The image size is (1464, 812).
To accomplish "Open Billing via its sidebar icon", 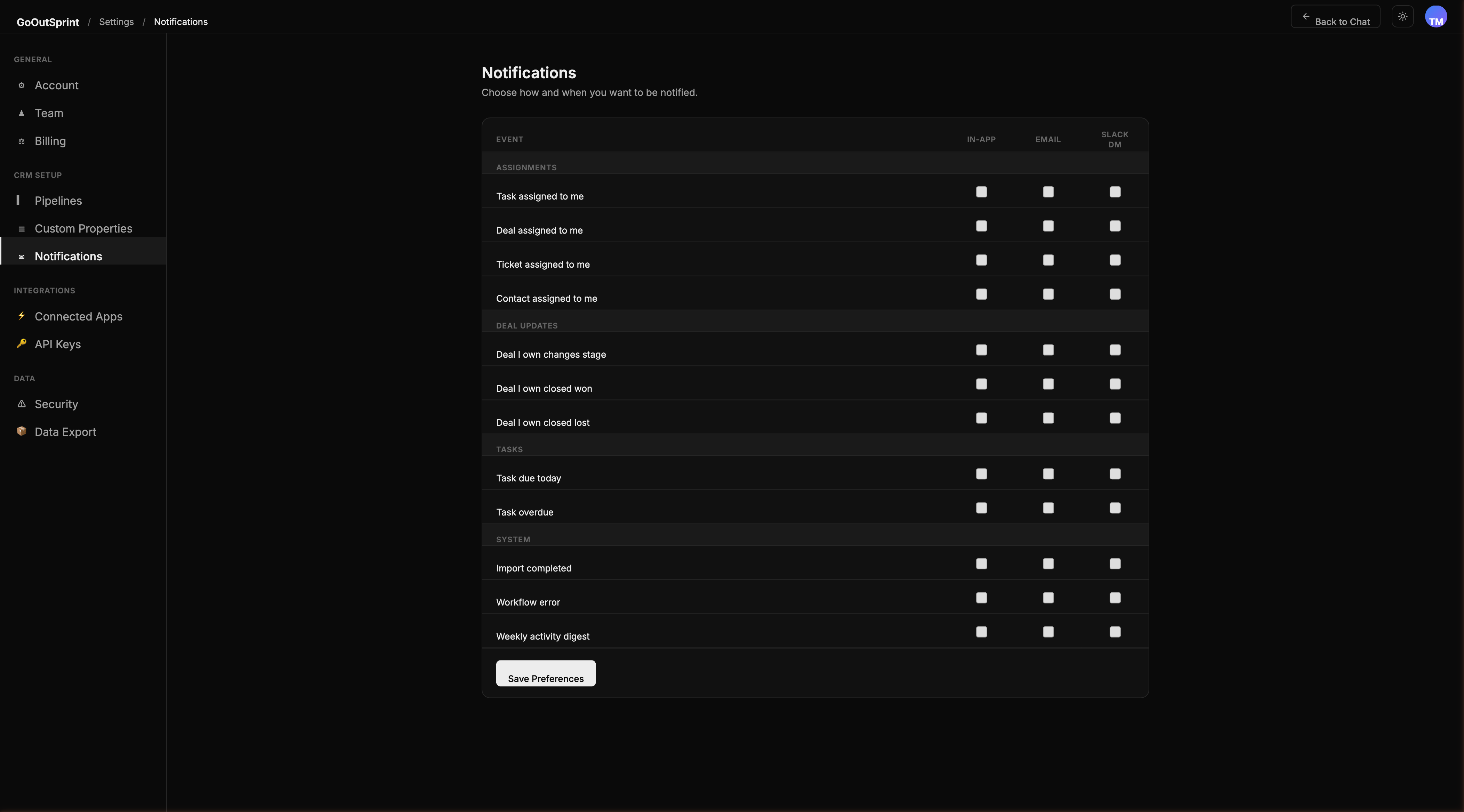I will point(22,141).
